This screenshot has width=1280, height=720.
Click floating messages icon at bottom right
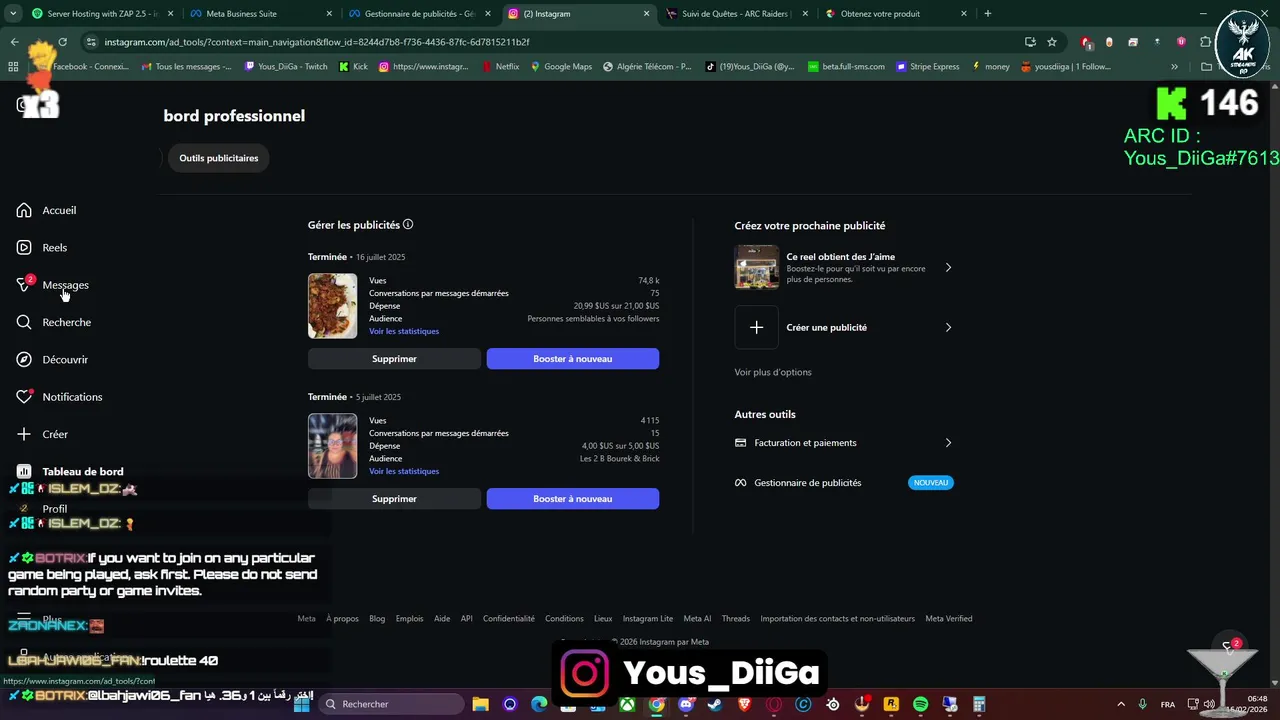(x=1228, y=647)
